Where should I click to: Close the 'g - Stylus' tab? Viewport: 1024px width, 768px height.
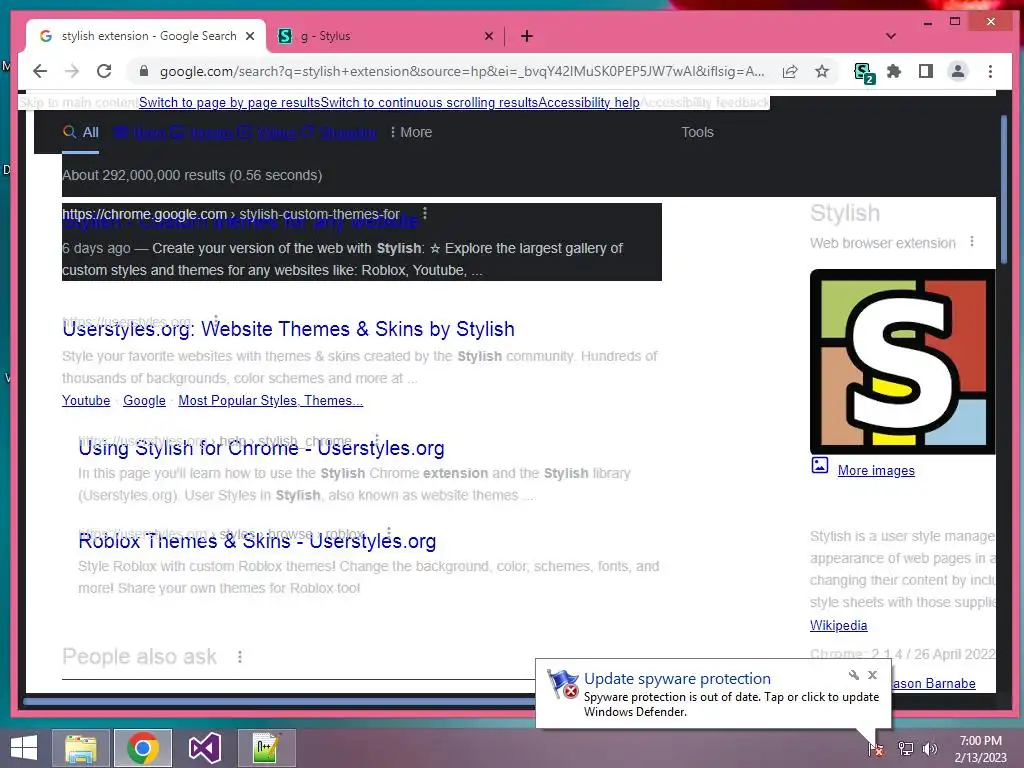point(488,36)
